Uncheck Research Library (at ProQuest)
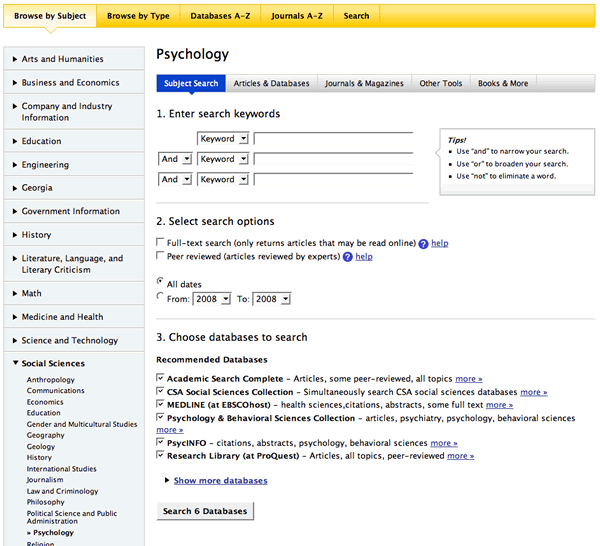Image resolution: width=600 pixels, height=546 pixels. click(x=160, y=455)
